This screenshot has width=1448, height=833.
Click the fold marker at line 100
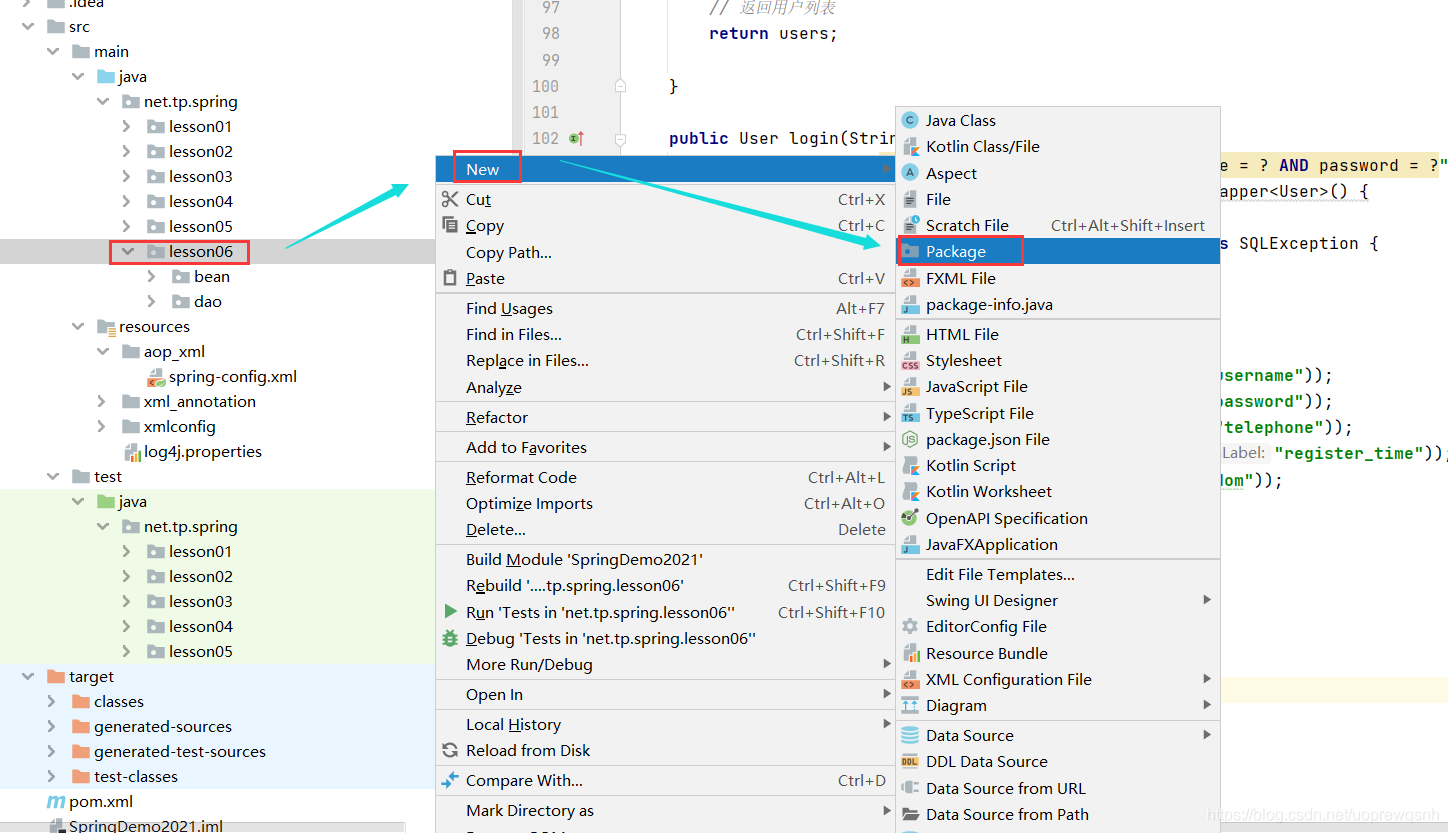(620, 86)
